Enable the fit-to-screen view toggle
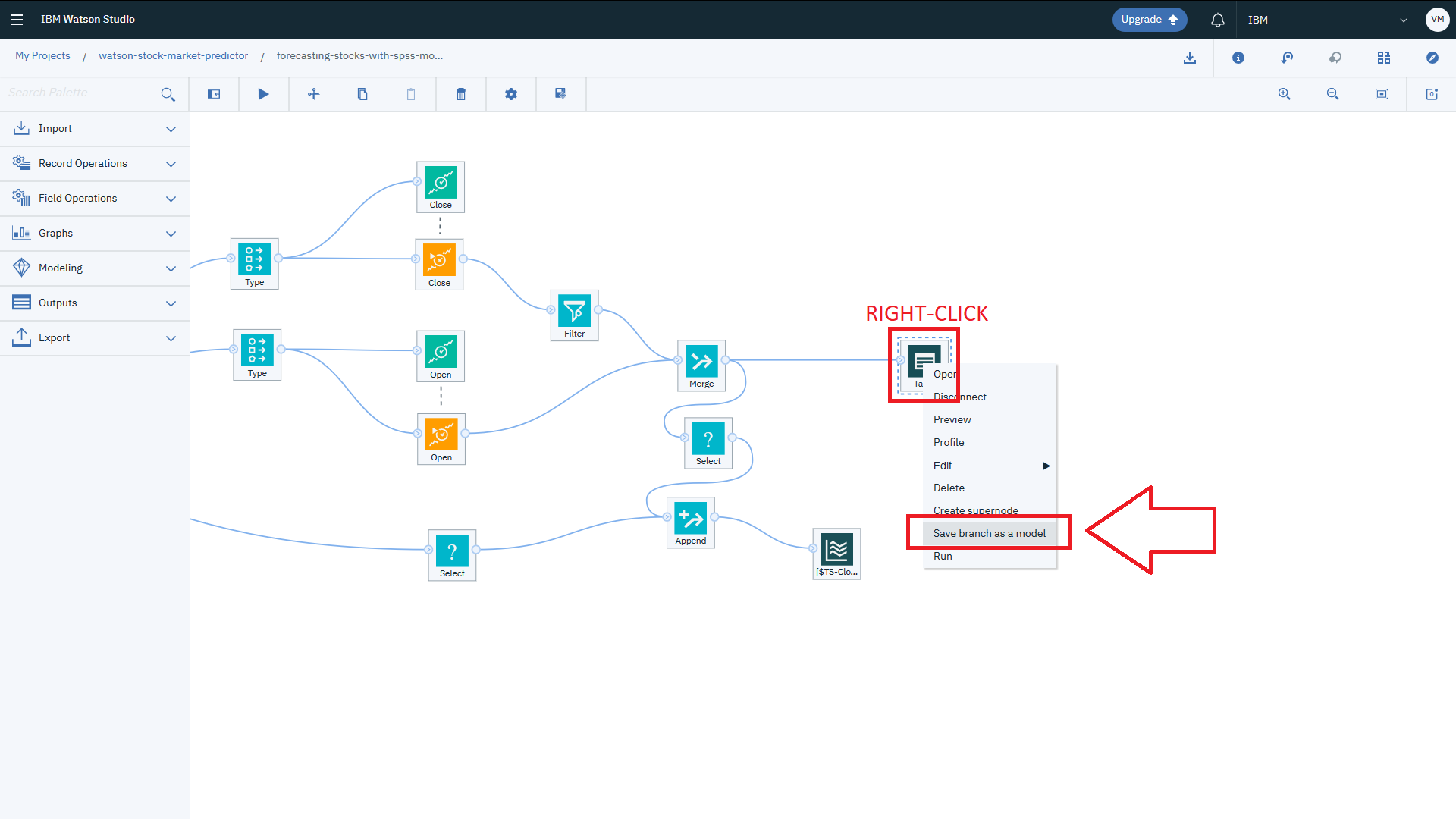This screenshot has width=1456, height=819. 1382,94
